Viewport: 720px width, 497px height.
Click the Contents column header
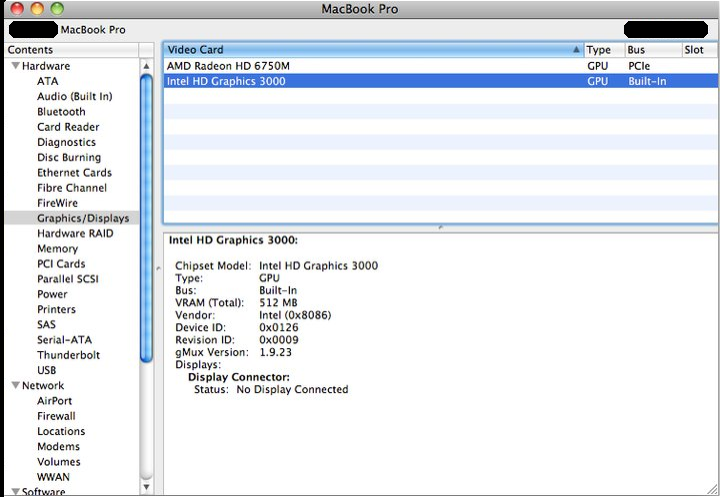click(x=71, y=50)
